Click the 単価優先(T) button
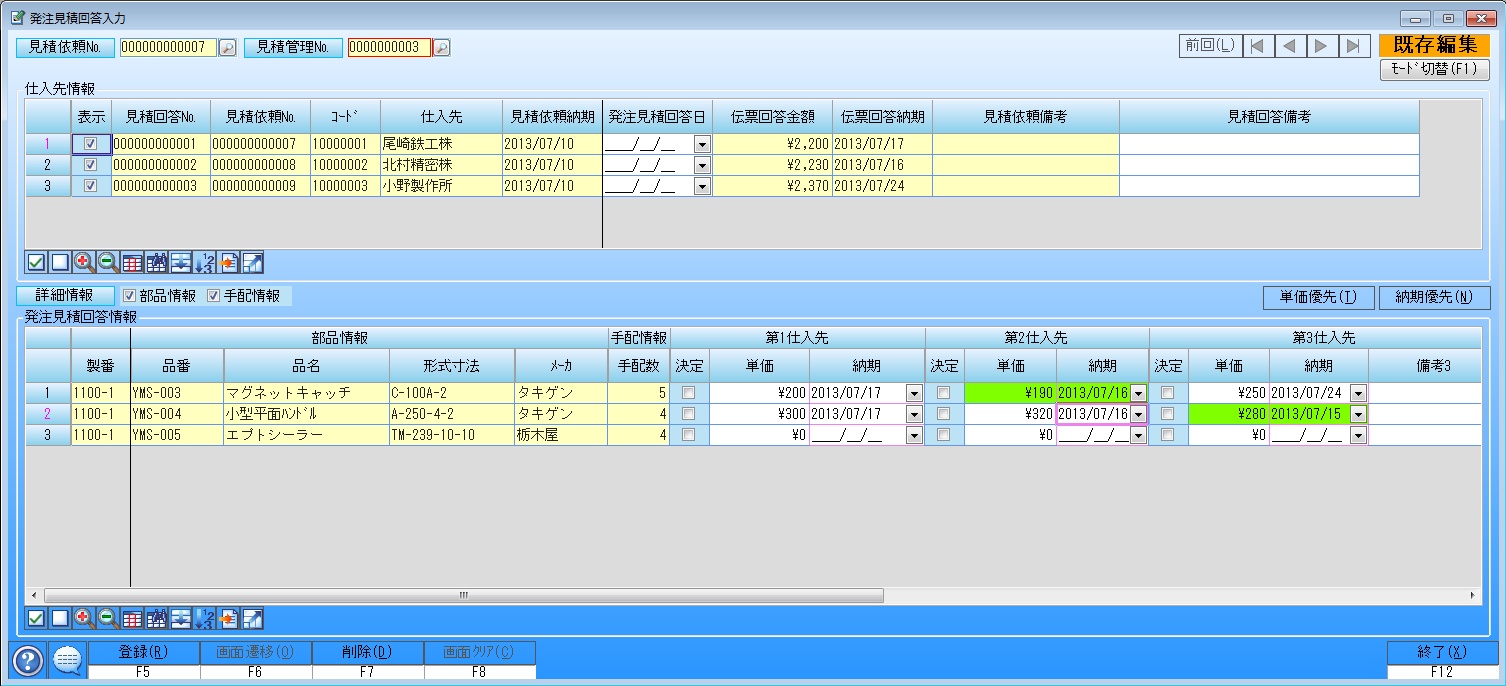 1319,297
